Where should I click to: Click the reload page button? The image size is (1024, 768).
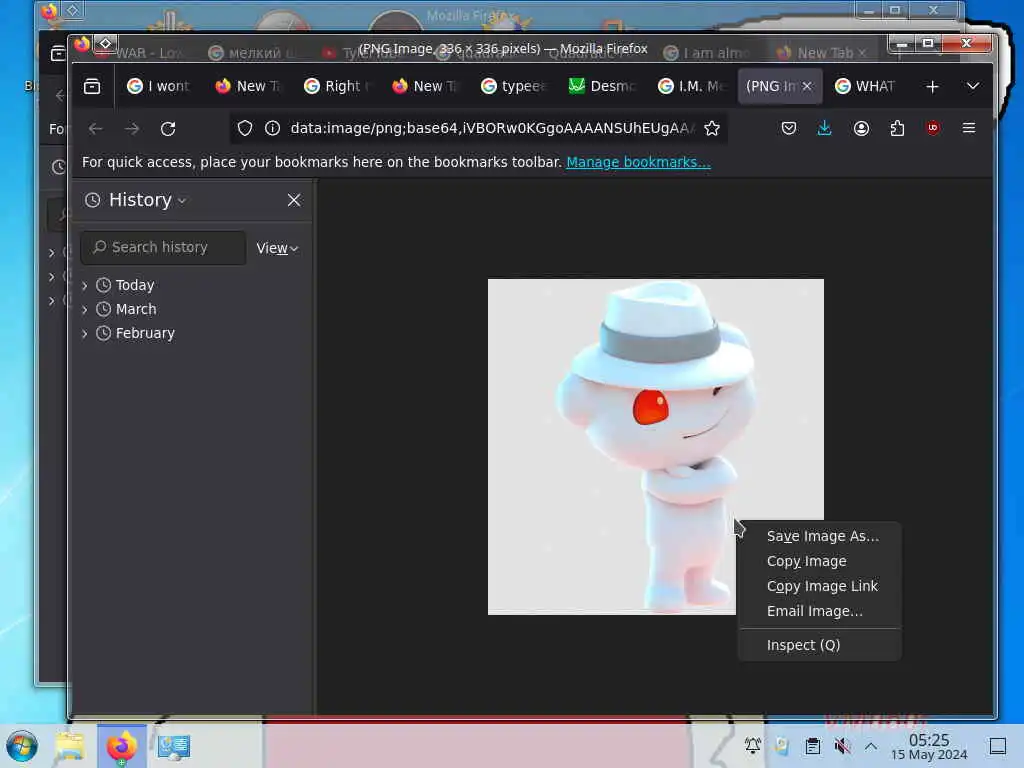pyautogui.click(x=168, y=129)
